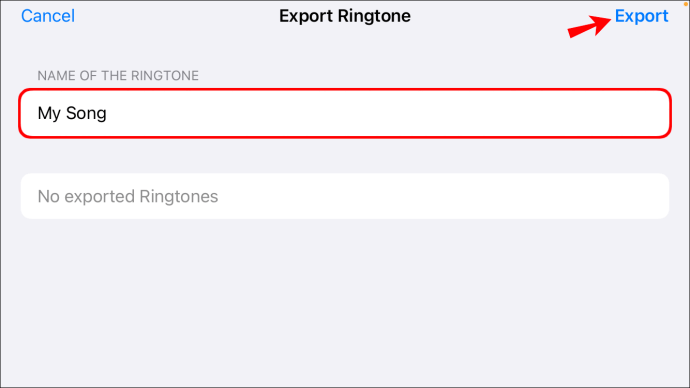This screenshot has height=388, width=690.
Task: Tap the empty exported ringtones list
Action: point(345,196)
